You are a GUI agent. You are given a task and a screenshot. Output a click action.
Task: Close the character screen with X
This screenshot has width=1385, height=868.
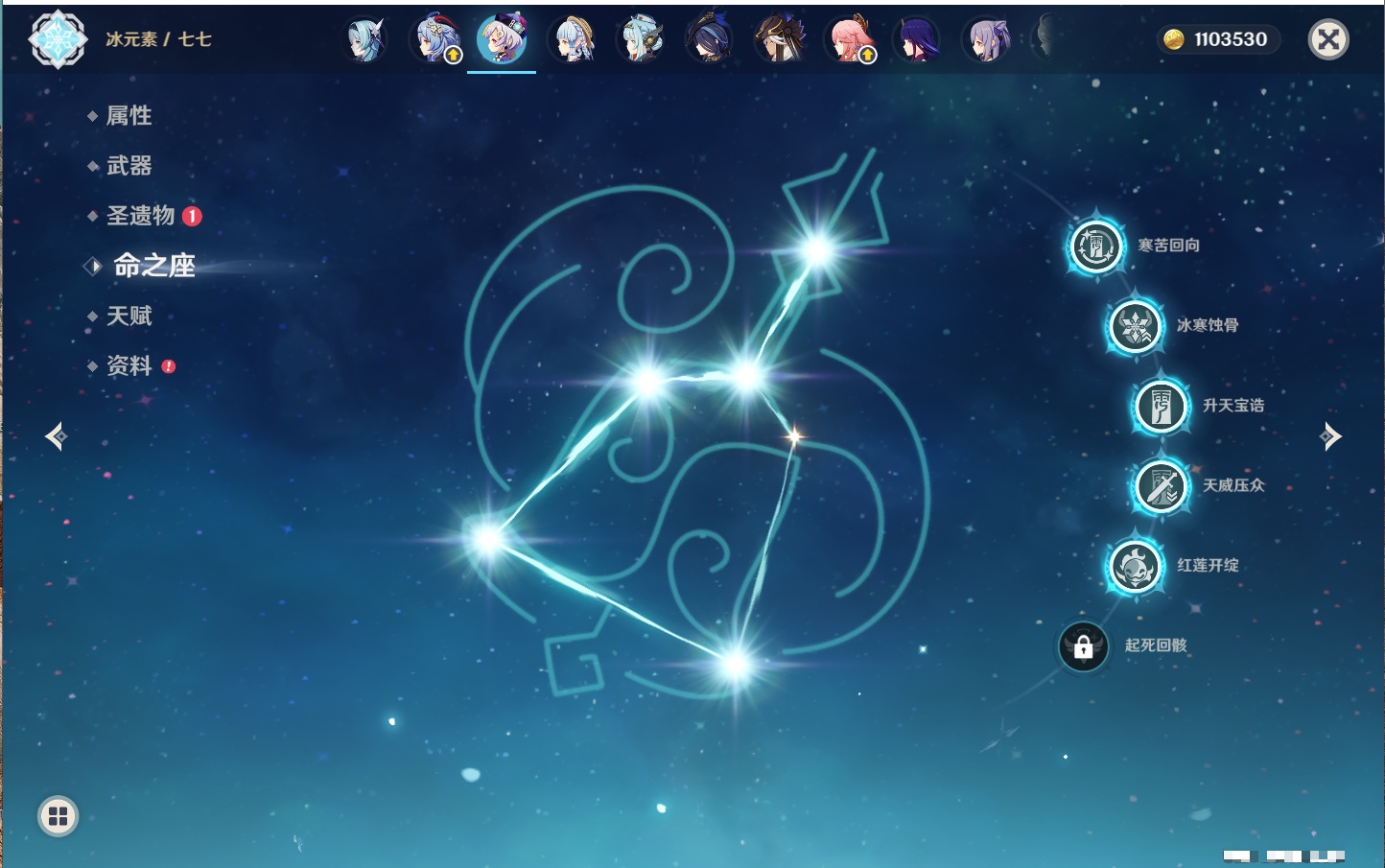(x=1328, y=39)
